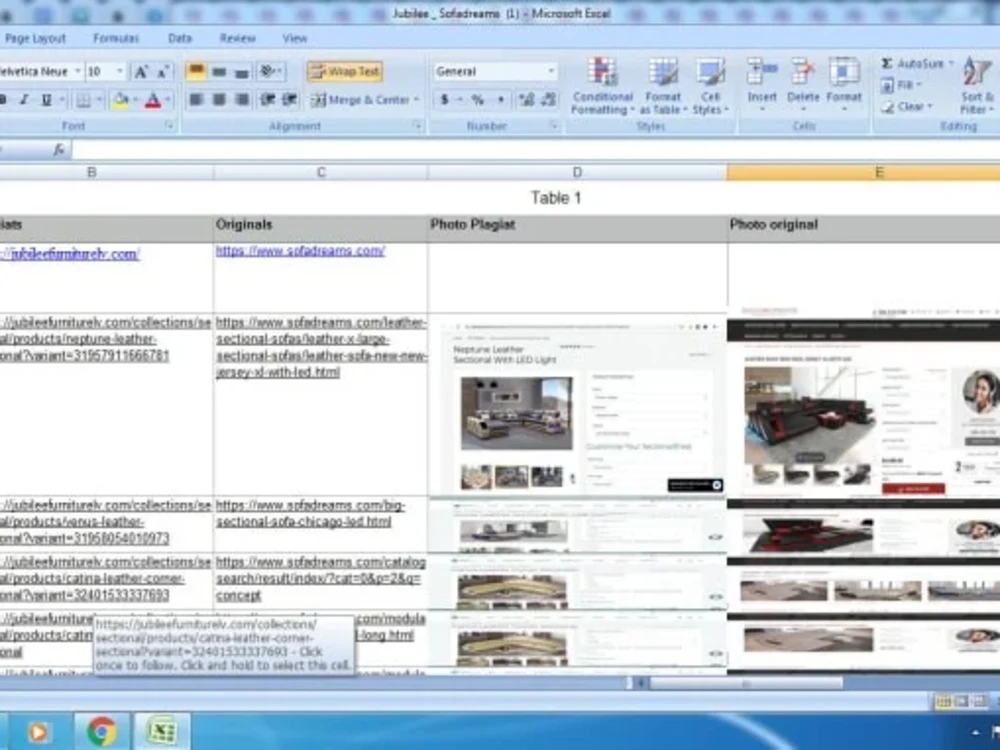
Task: Click the Shrink Font icon
Action: (163, 71)
